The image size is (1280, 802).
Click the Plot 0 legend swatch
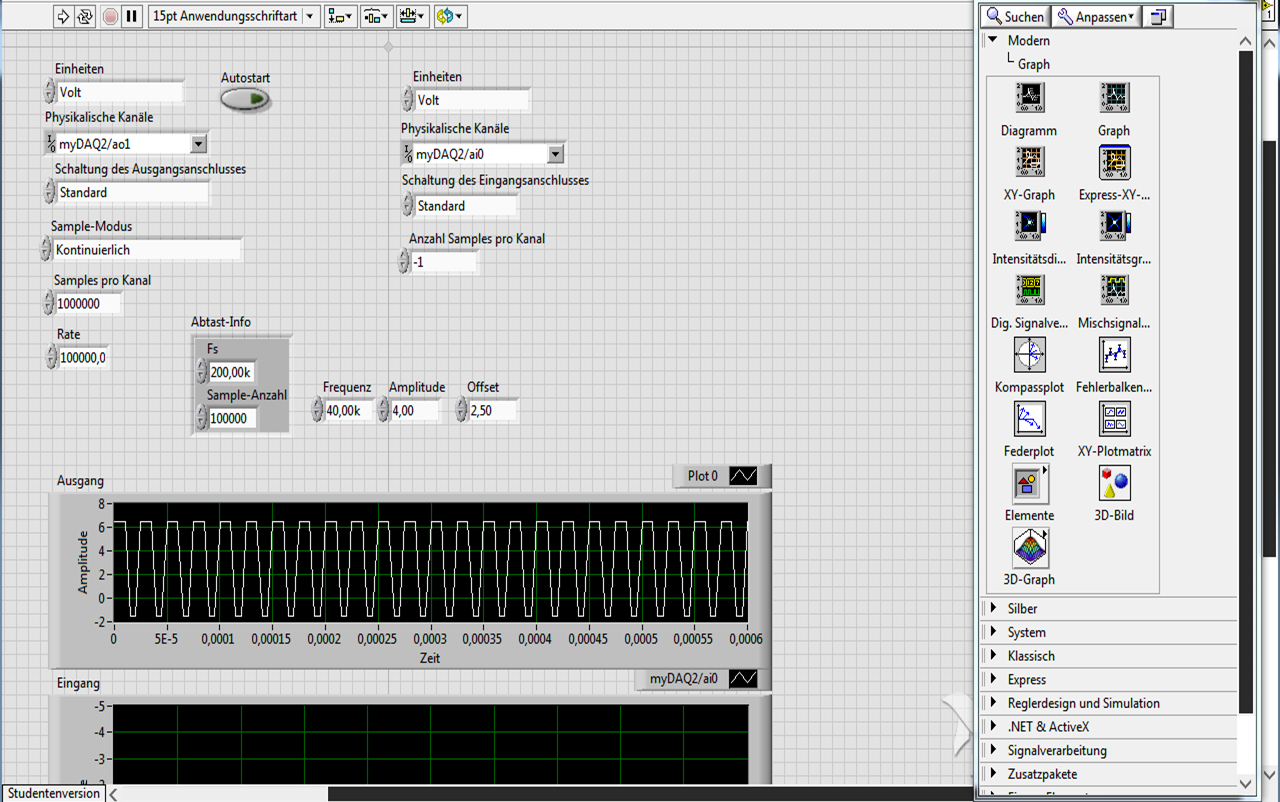pos(743,476)
